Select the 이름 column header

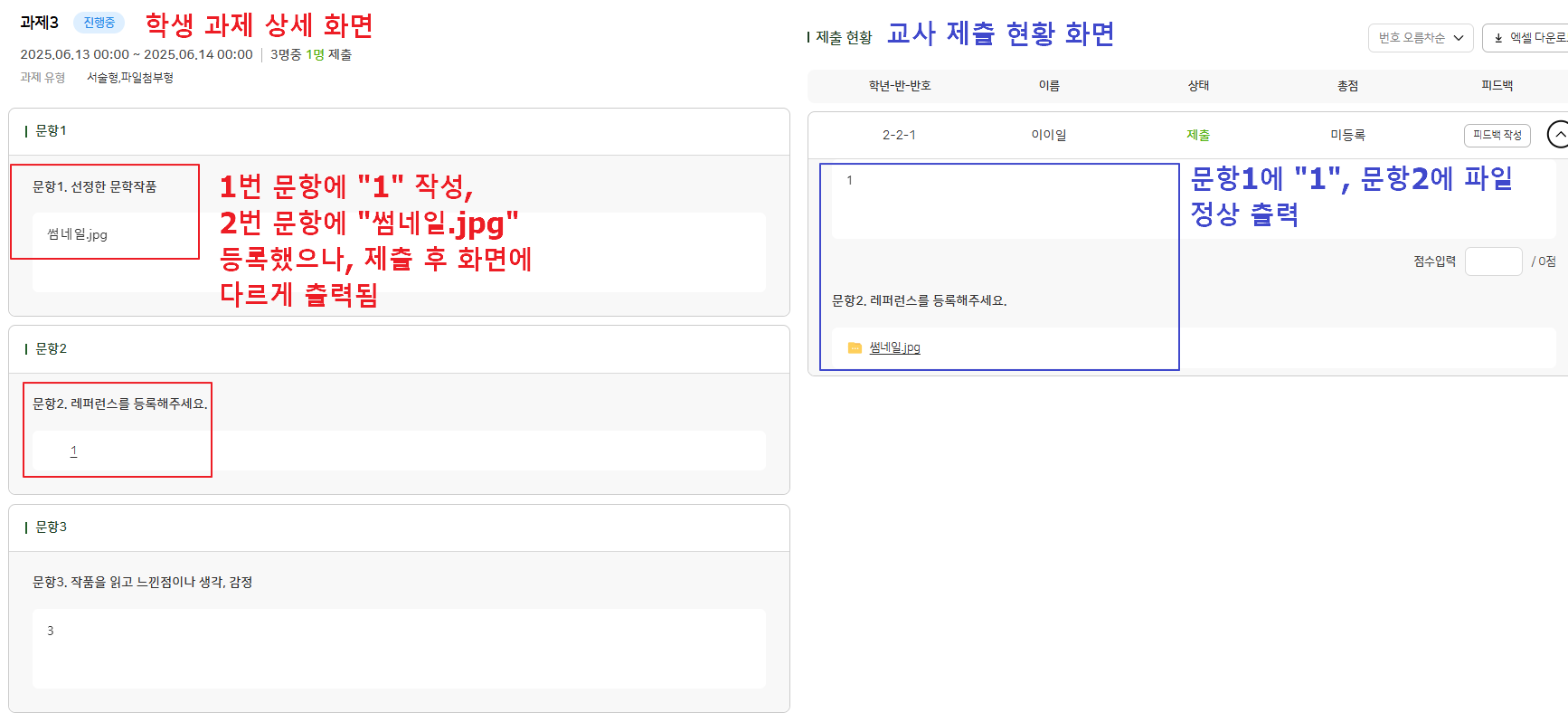coord(1049,86)
